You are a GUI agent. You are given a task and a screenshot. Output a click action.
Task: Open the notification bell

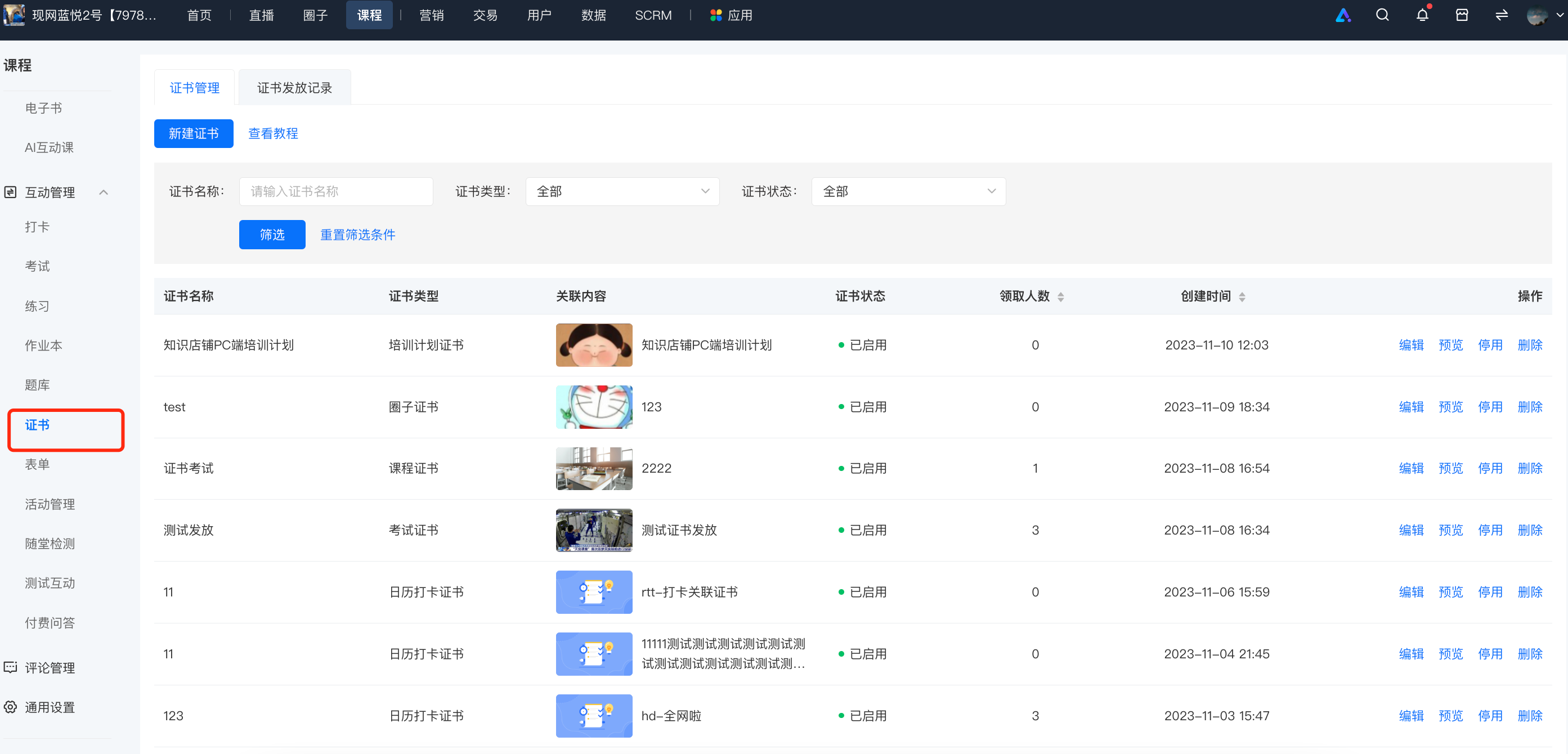click(x=1422, y=15)
